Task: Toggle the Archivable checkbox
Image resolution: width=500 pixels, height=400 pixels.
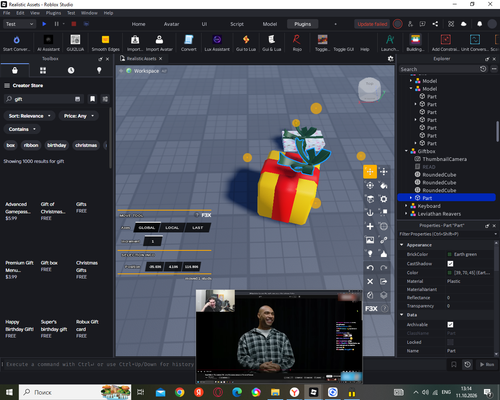Action: [450, 325]
